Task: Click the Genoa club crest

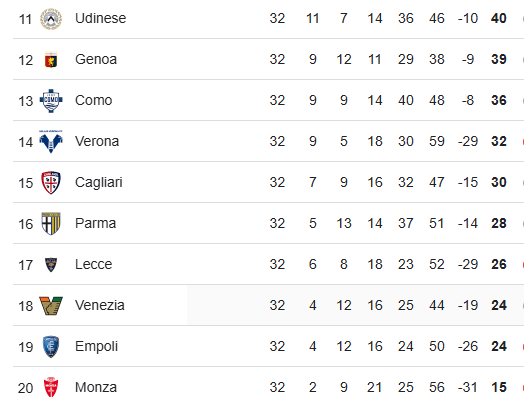Action: [x=51, y=60]
